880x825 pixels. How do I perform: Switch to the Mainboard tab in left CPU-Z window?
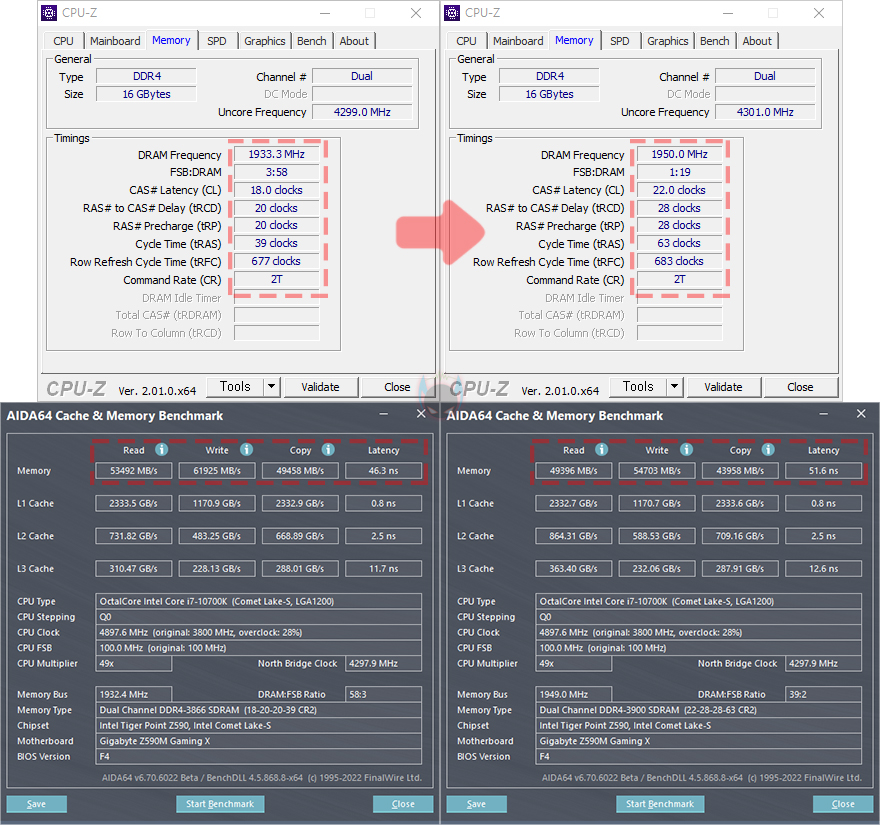pyautogui.click(x=115, y=41)
